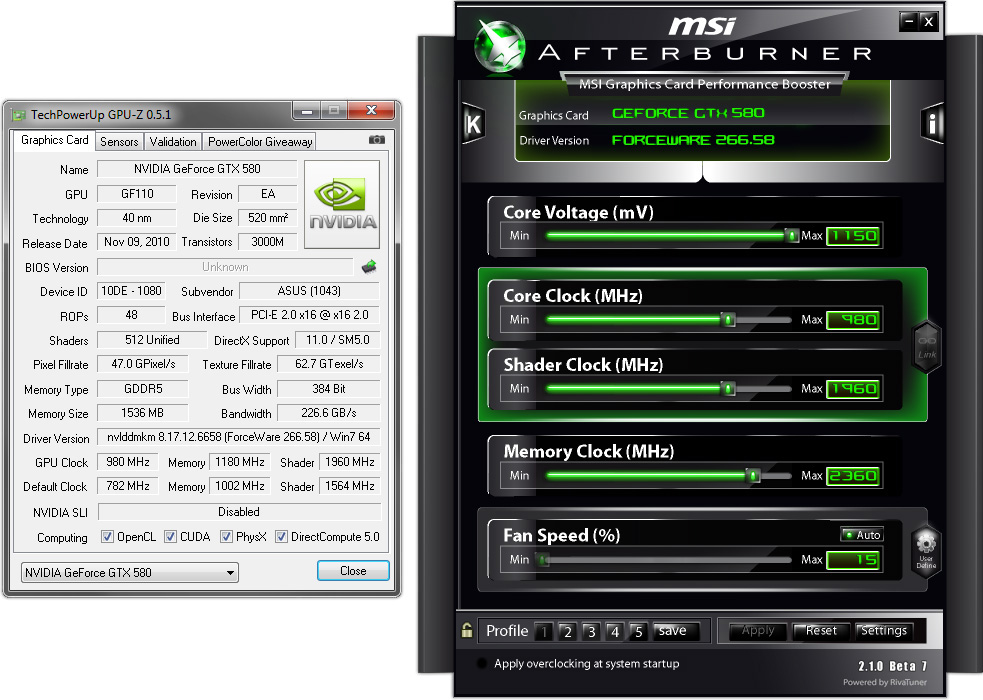
Task: Select Profile 3
Action: coord(591,631)
